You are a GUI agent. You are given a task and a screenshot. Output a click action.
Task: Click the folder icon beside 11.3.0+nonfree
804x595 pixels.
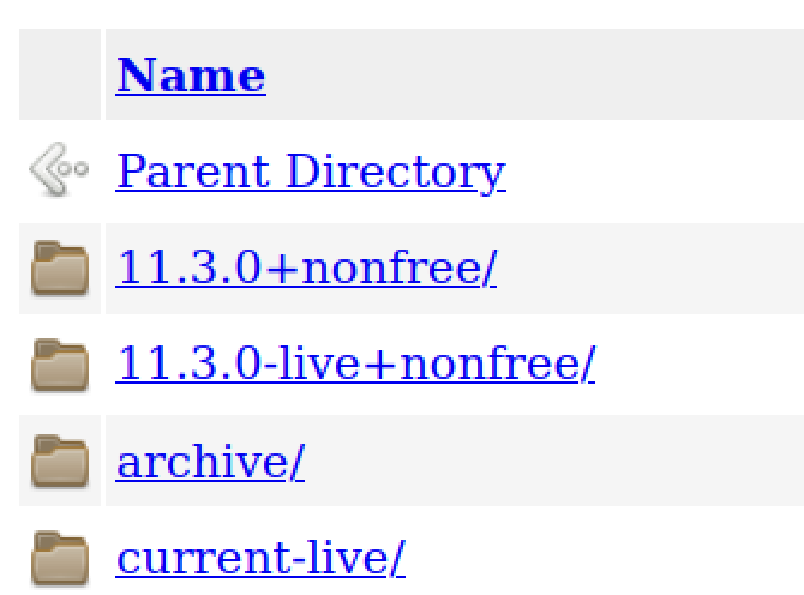point(59,268)
